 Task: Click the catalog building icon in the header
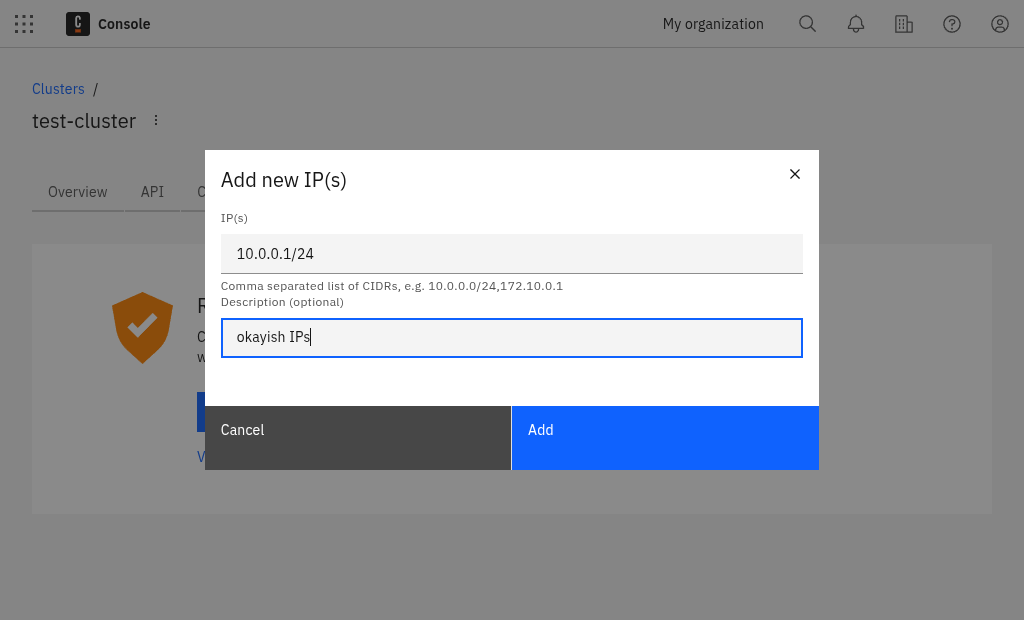(903, 23)
